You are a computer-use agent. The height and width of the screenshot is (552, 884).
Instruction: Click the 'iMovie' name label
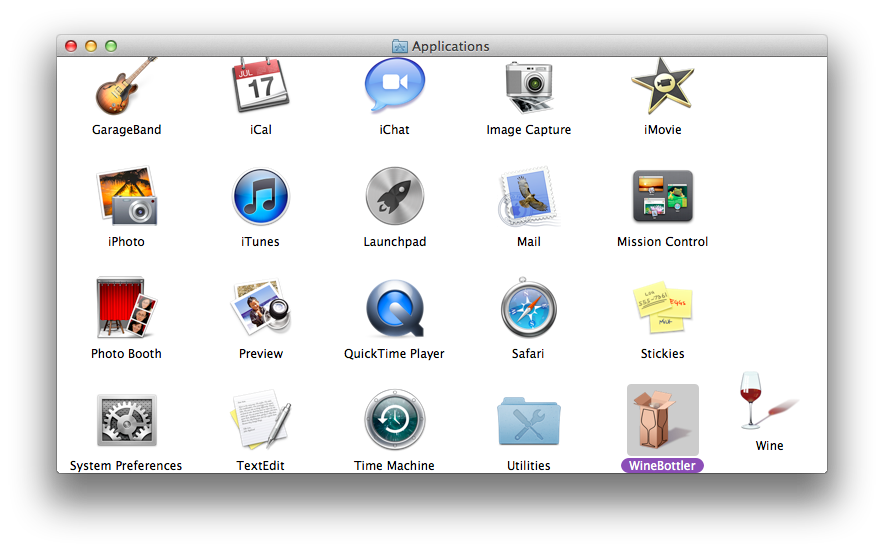point(662,130)
